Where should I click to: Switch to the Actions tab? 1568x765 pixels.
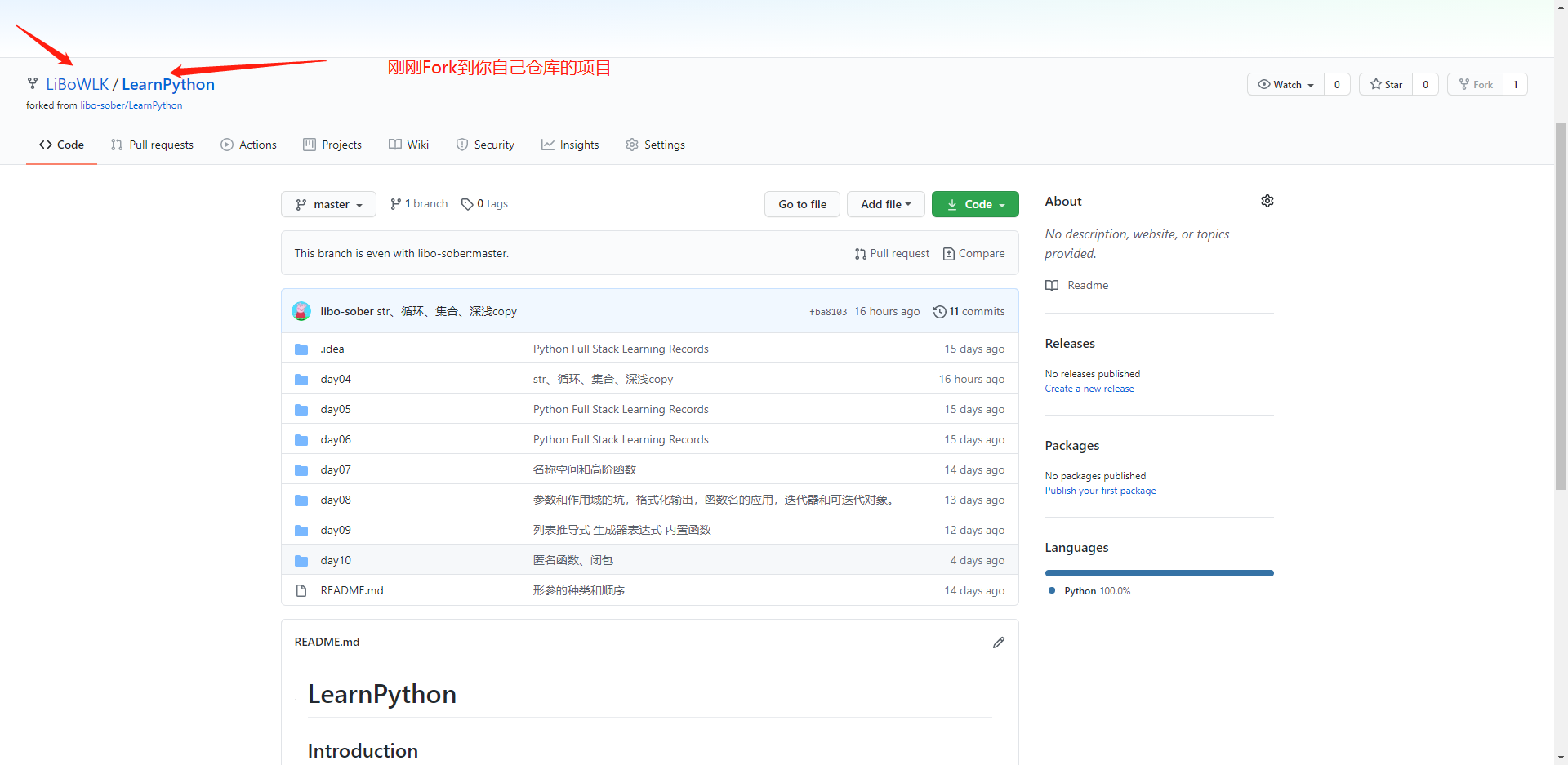coord(248,145)
